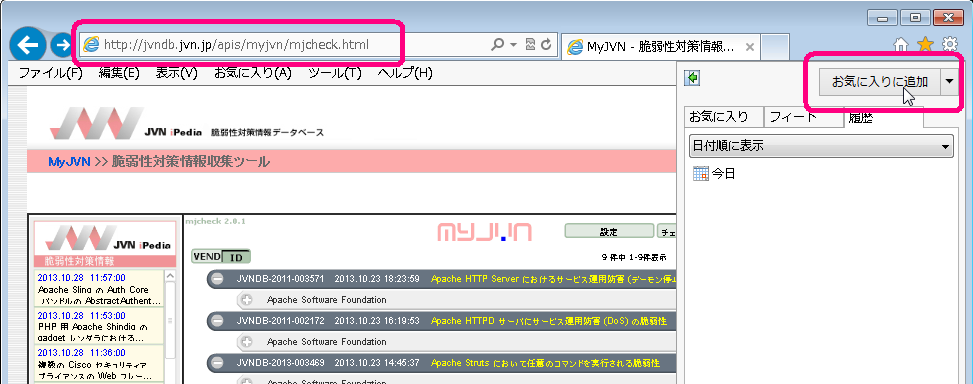Select the VEND toggle option
973x384 pixels.
click(x=206, y=257)
